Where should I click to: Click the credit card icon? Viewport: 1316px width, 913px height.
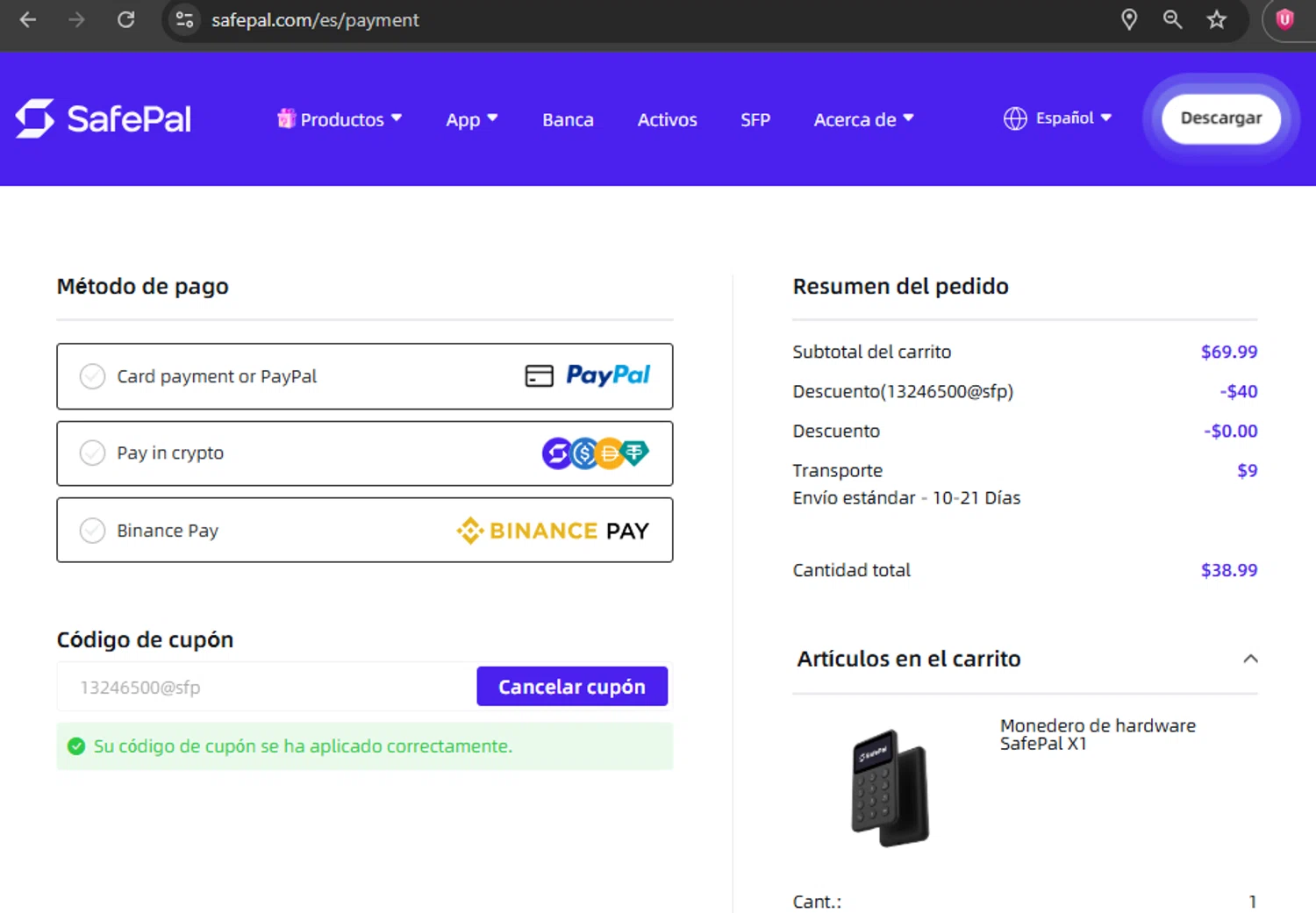[x=539, y=375]
